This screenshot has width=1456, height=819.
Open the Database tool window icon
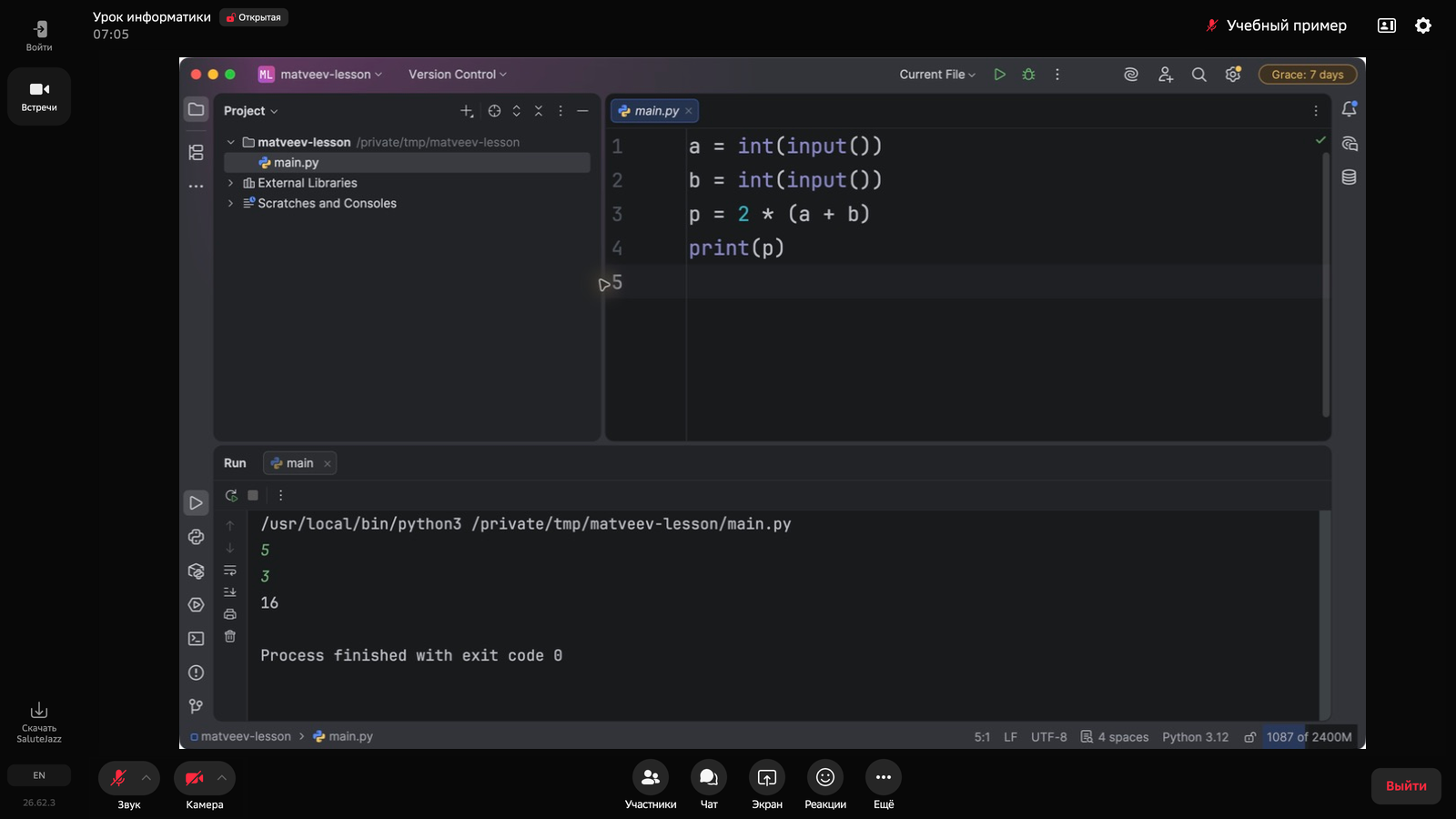tap(1350, 177)
